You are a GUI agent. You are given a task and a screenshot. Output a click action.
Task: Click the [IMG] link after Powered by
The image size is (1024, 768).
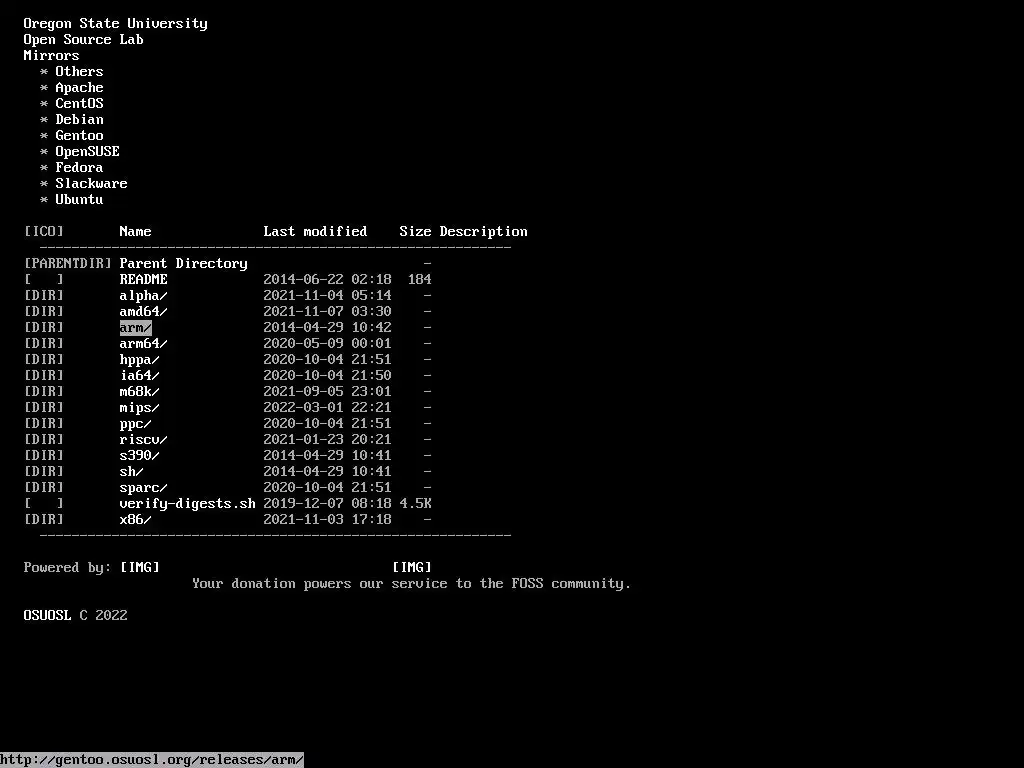pos(140,568)
